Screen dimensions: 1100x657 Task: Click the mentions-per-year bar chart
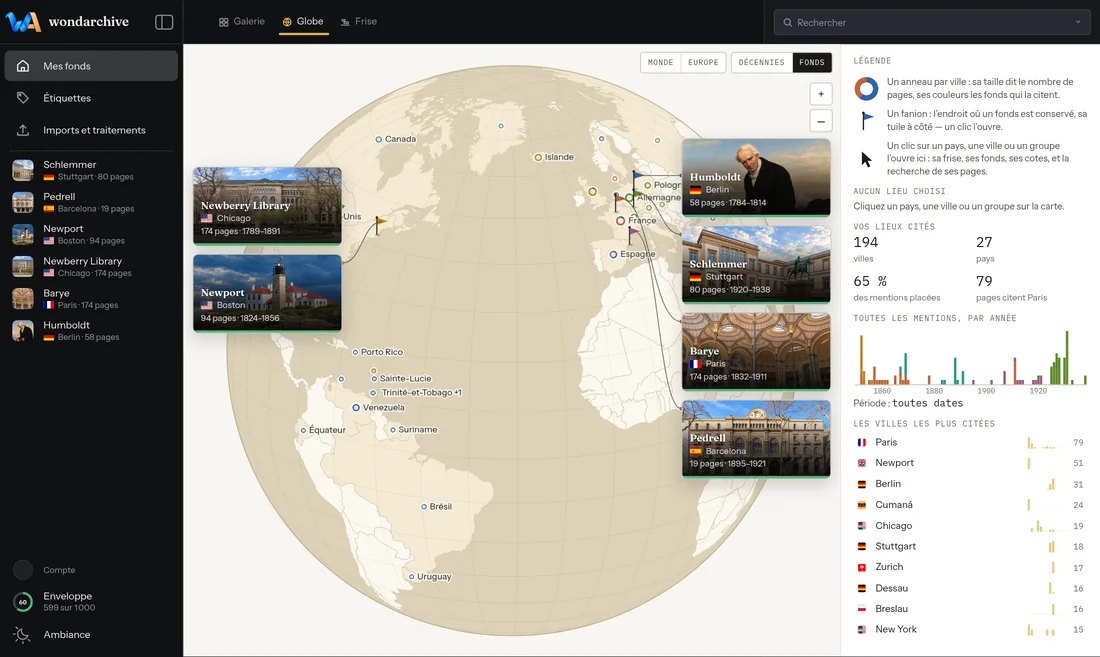pos(971,359)
